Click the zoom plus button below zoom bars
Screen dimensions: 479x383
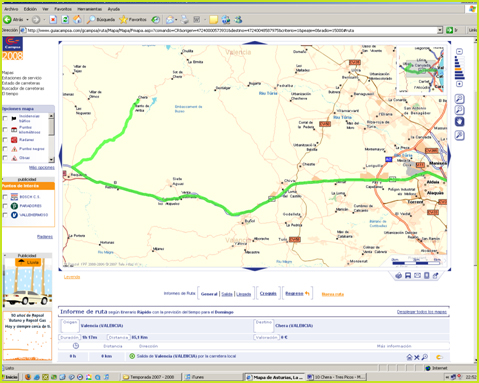pos(459,84)
